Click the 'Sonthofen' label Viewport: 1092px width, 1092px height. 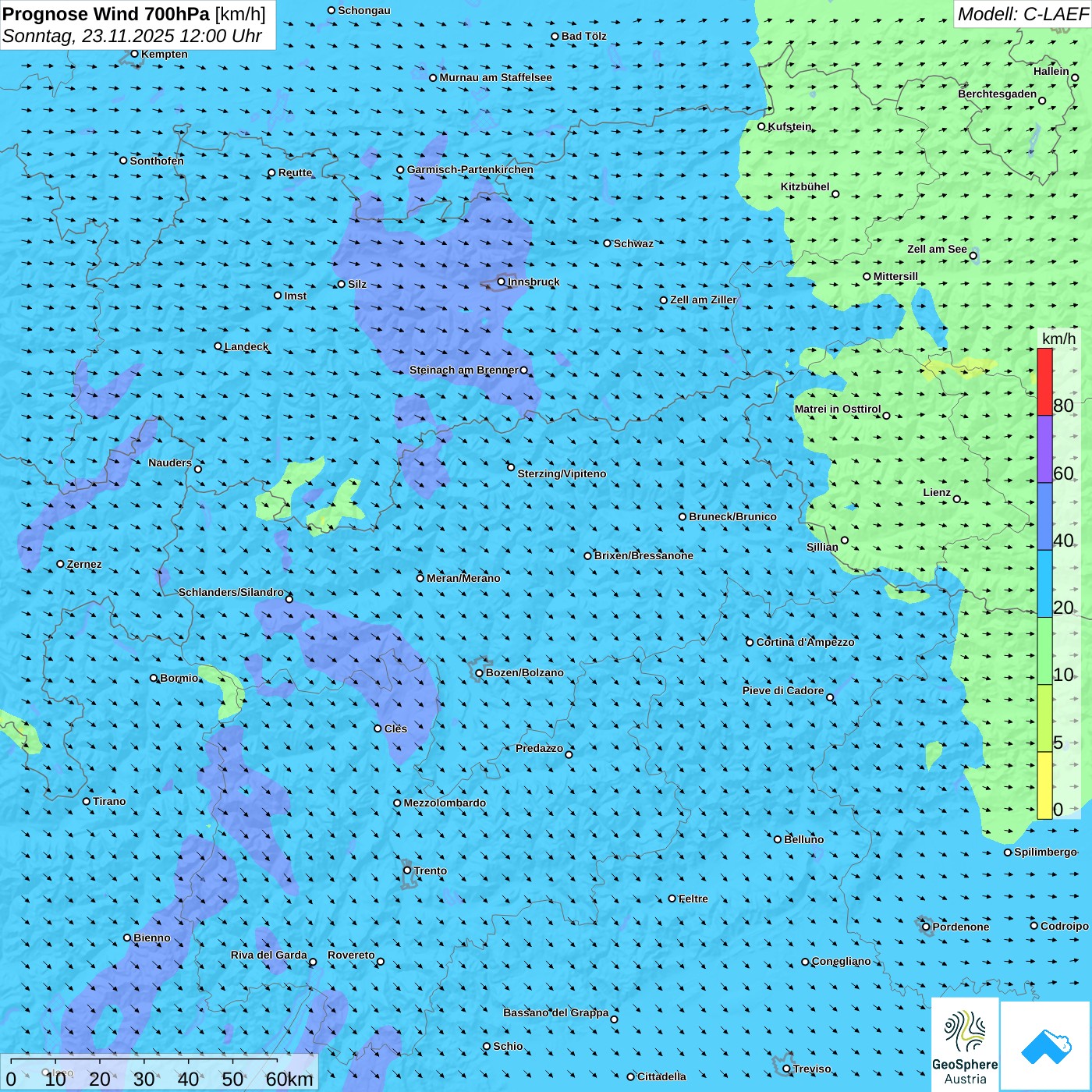pos(157,161)
